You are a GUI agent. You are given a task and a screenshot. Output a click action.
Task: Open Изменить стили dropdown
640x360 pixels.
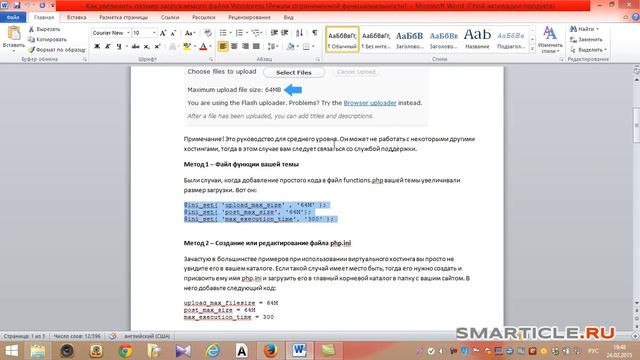[x=550, y=40]
